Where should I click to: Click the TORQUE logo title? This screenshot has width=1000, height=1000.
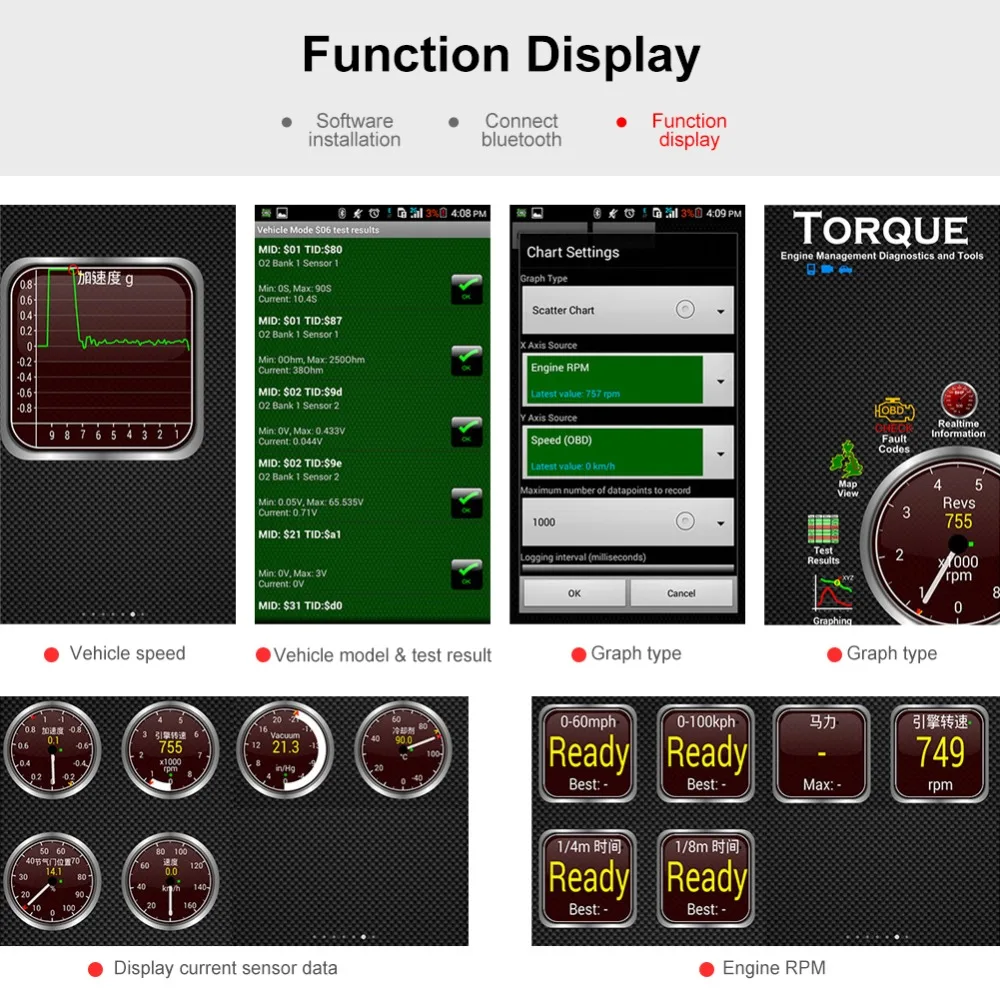click(881, 230)
